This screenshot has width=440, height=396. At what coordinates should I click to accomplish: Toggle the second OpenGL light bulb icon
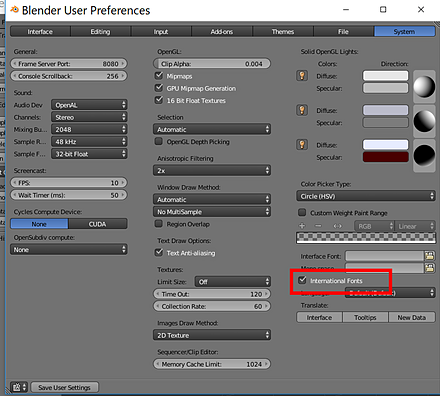click(302, 110)
